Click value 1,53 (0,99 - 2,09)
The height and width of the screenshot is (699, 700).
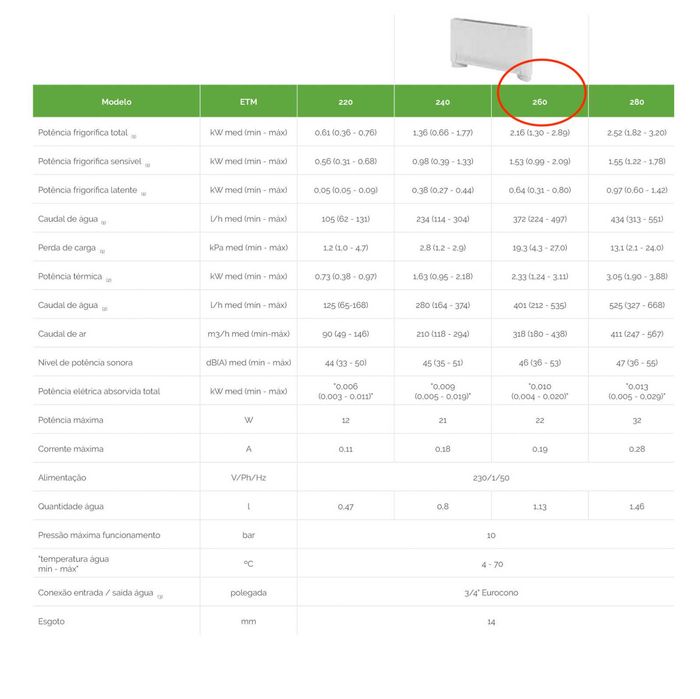540,161
